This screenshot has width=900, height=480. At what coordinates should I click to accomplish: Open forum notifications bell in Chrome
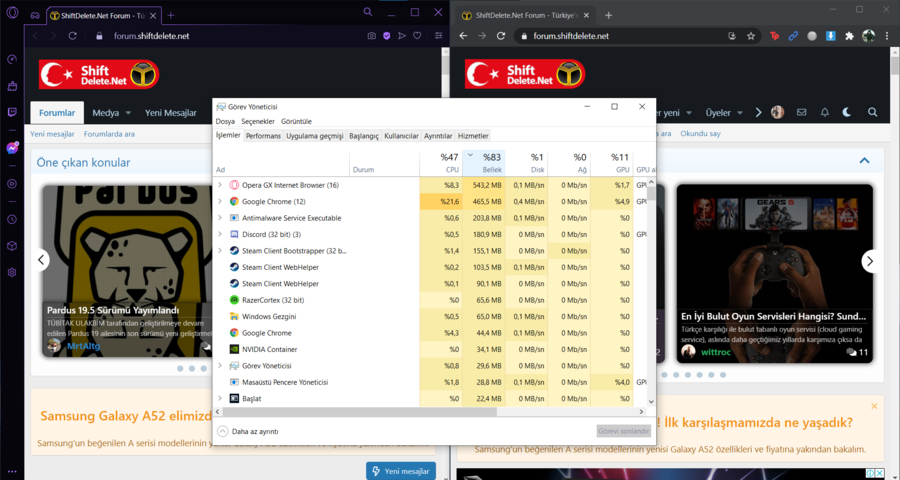tap(825, 113)
